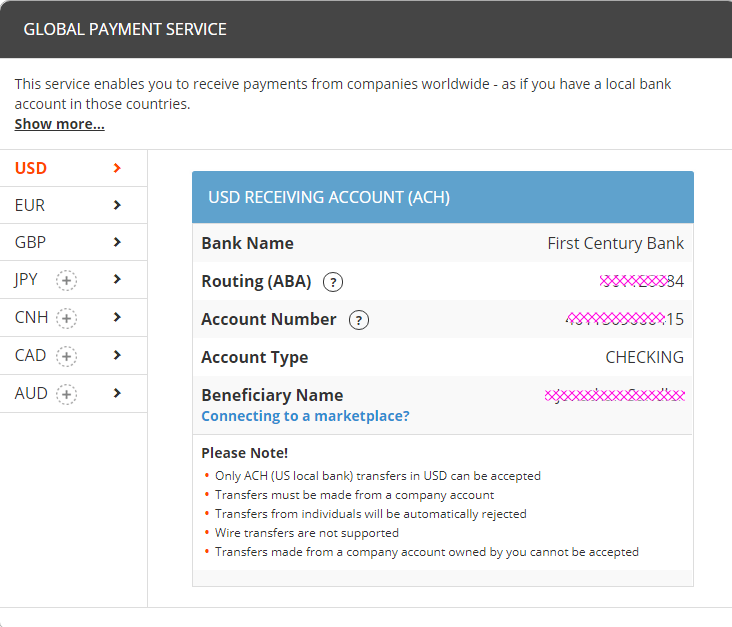Click the plus icon beside CNH

point(66,318)
